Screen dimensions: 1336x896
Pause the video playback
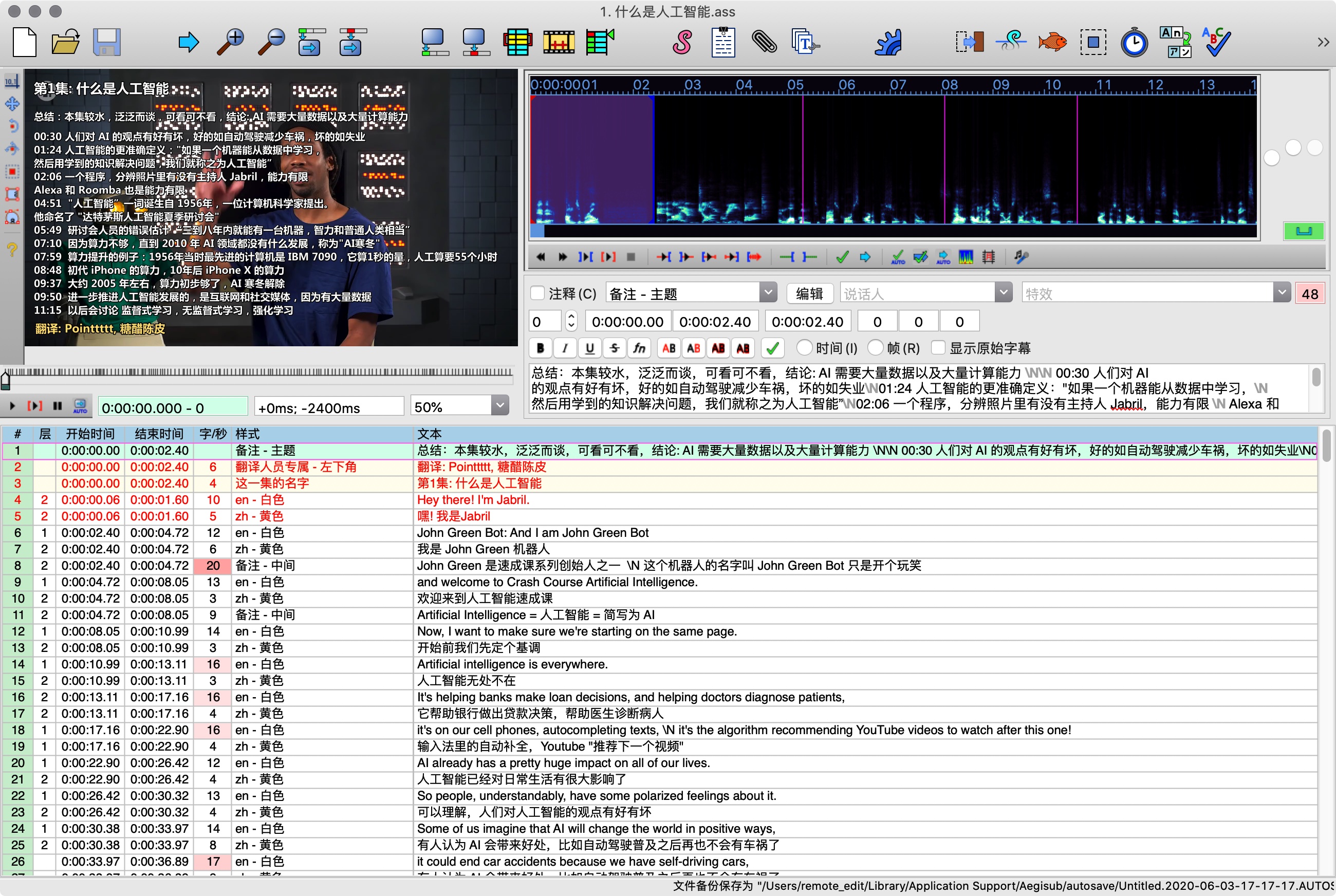pyautogui.click(x=57, y=406)
